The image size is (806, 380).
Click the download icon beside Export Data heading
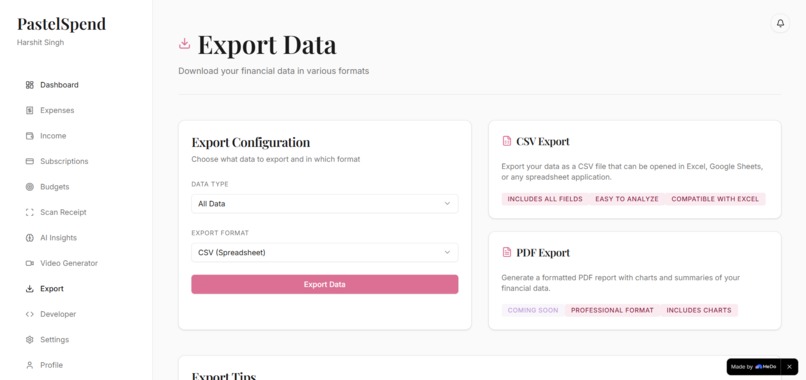pyautogui.click(x=185, y=44)
